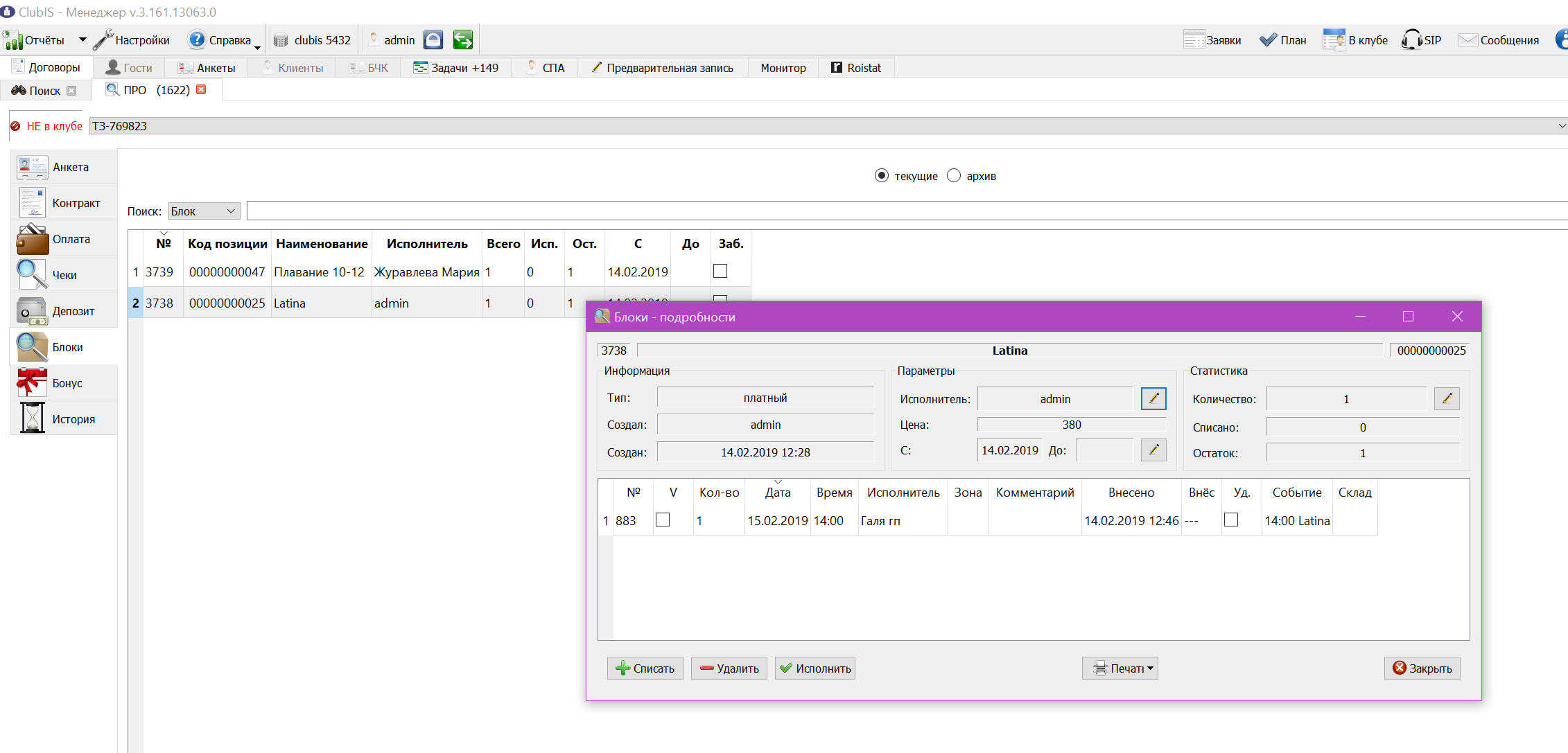Viewport: 1568px width, 753px height.
Task: Select архив radio button
Action: click(954, 176)
